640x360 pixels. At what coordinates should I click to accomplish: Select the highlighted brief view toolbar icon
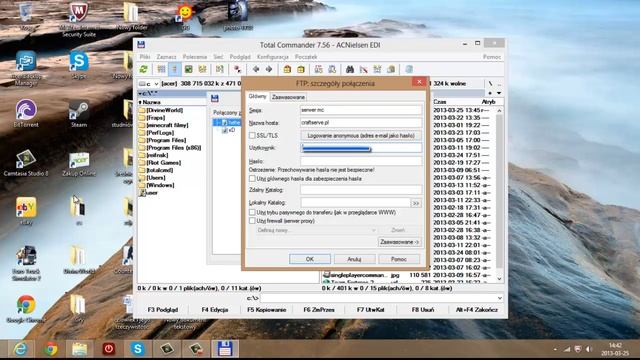(x=175, y=69)
